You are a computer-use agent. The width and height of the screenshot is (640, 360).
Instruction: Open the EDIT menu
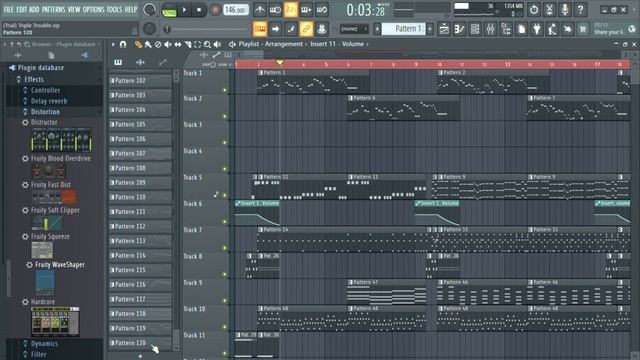coord(22,9)
